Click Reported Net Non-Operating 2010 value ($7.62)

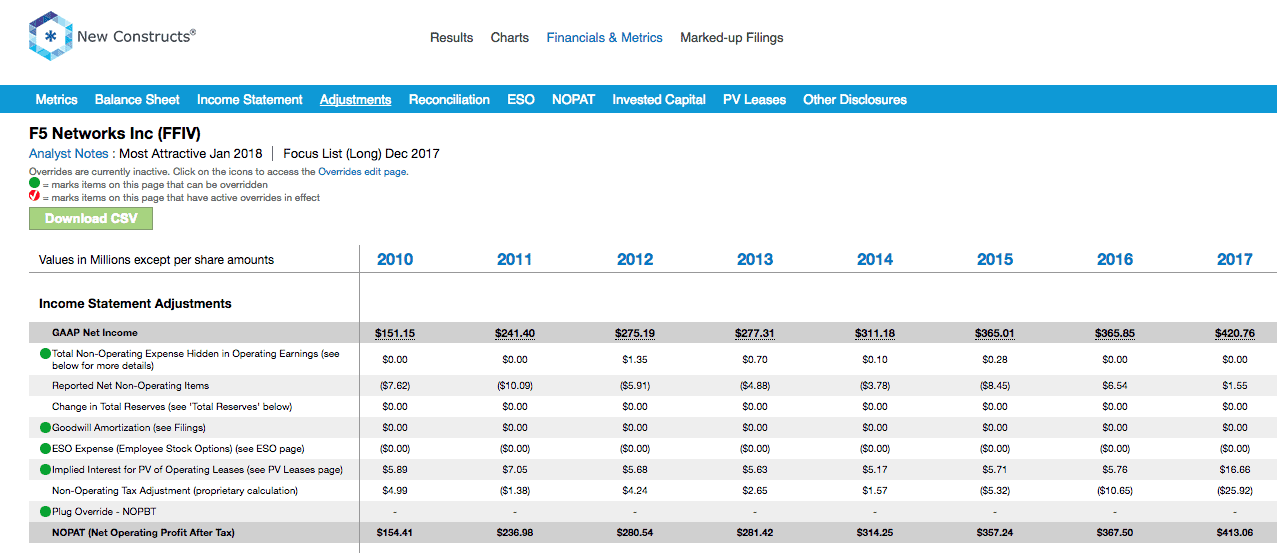coord(395,385)
